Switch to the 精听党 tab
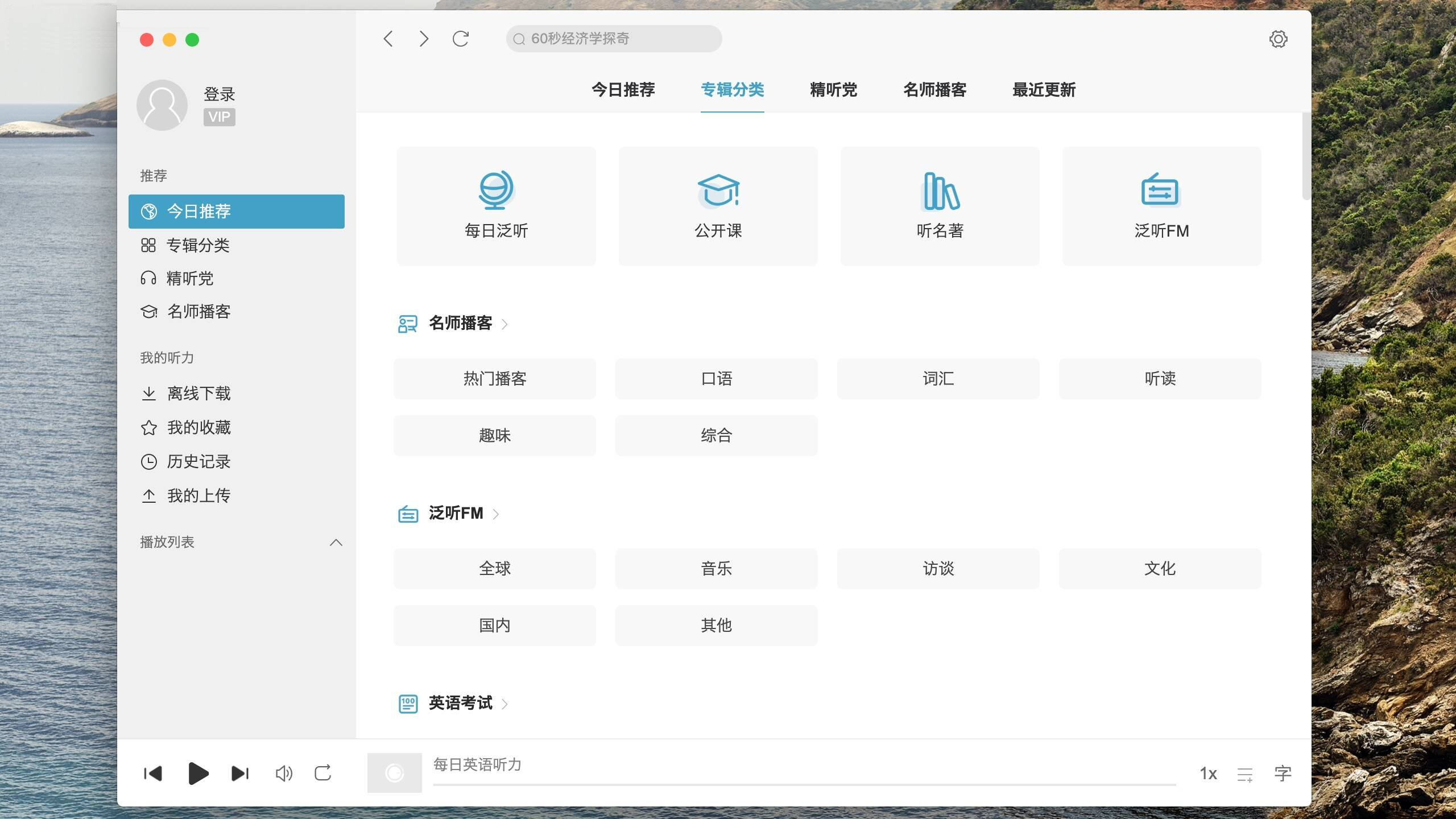Image resolution: width=1456 pixels, height=819 pixels. pyautogui.click(x=833, y=90)
